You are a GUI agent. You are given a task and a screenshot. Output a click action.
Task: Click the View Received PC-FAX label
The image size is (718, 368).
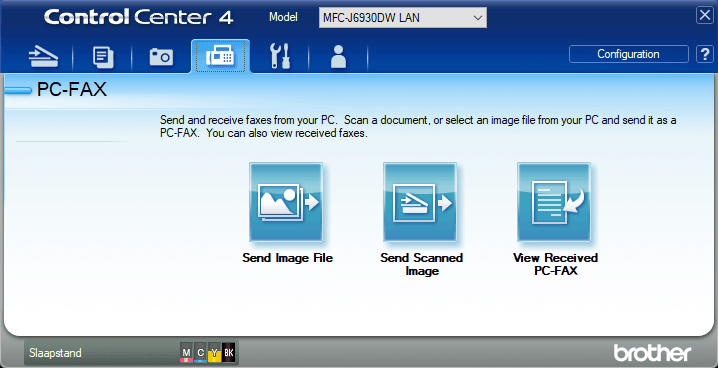pos(555,264)
